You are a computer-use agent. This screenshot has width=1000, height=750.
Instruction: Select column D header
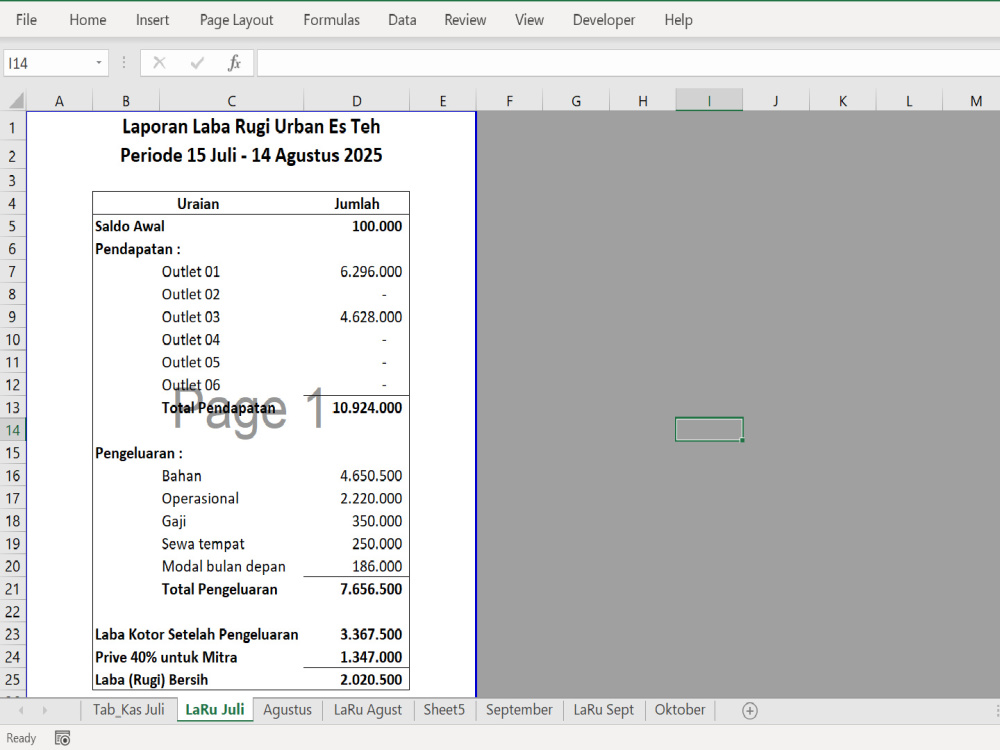[x=357, y=101]
